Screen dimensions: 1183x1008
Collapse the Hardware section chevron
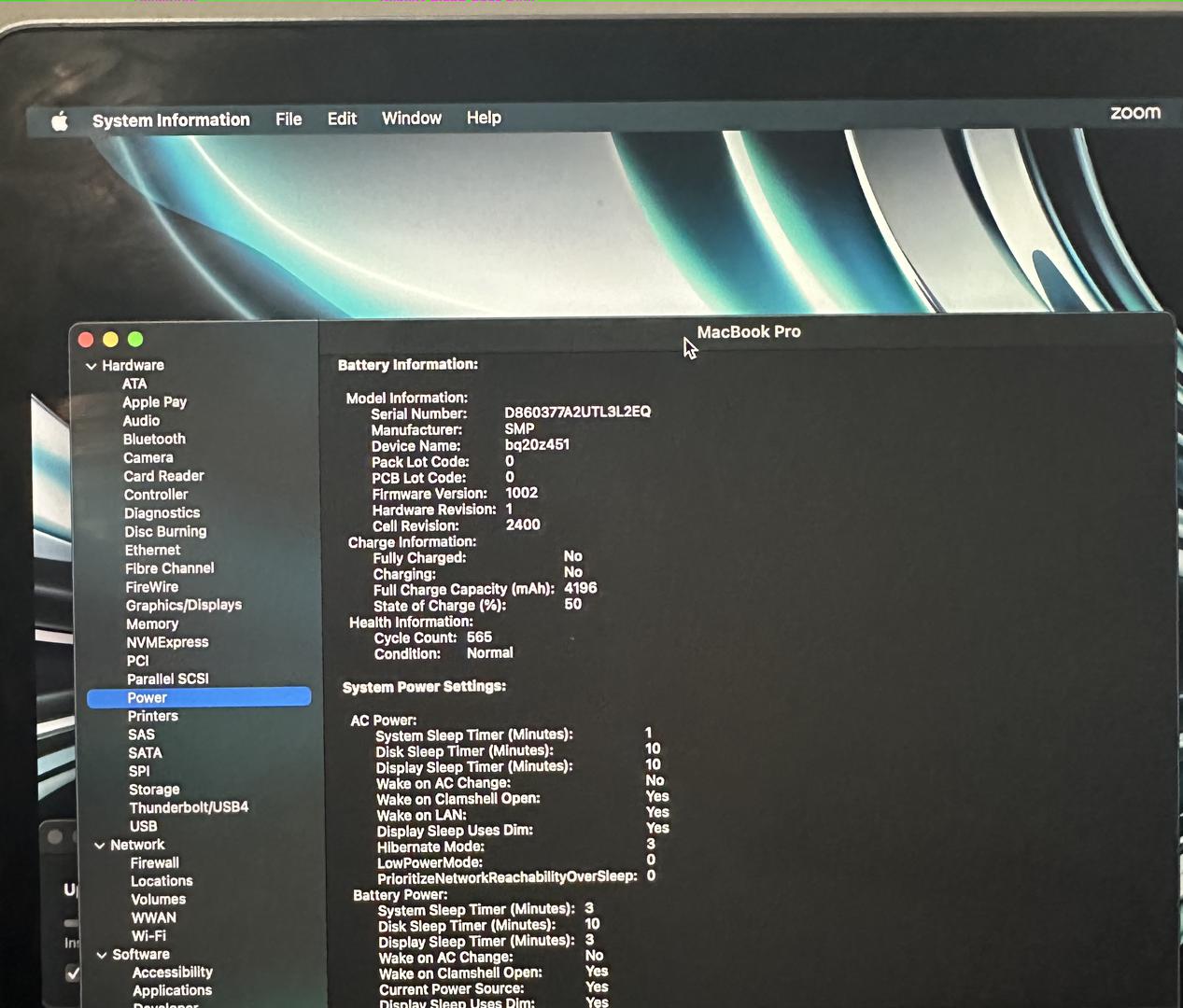click(x=92, y=366)
